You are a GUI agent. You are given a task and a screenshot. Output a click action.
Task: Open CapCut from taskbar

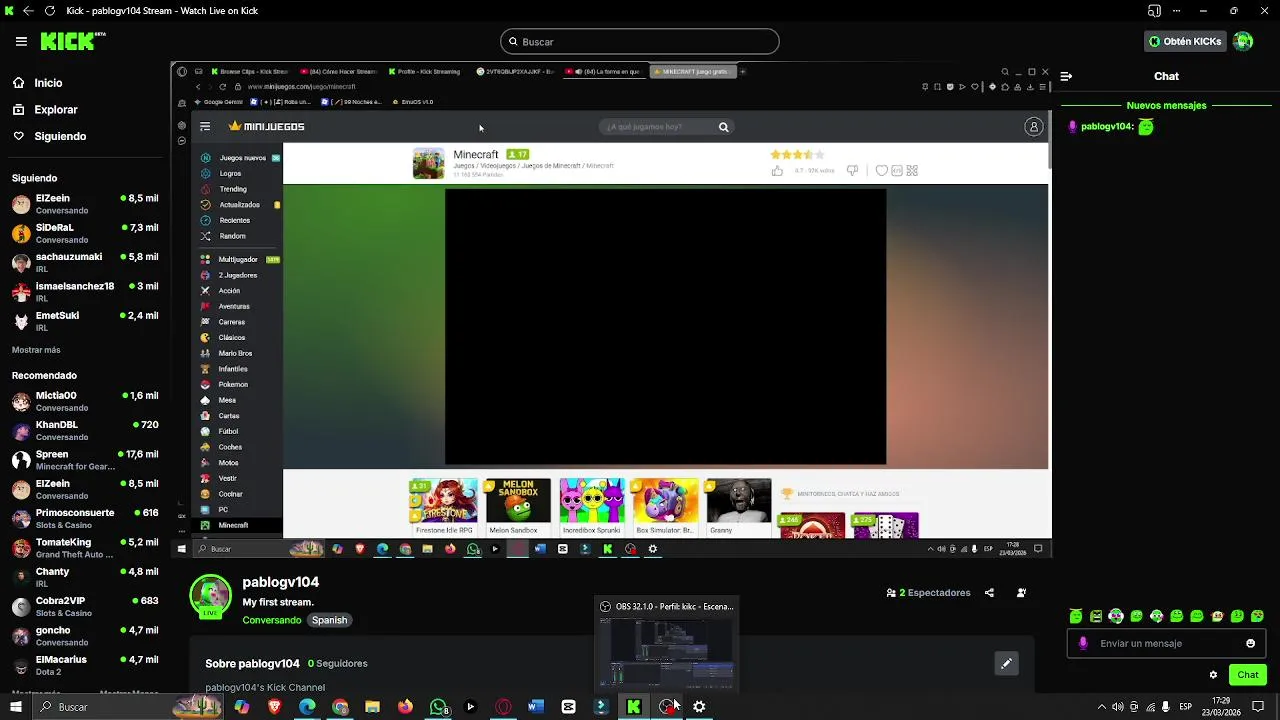(568, 707)
